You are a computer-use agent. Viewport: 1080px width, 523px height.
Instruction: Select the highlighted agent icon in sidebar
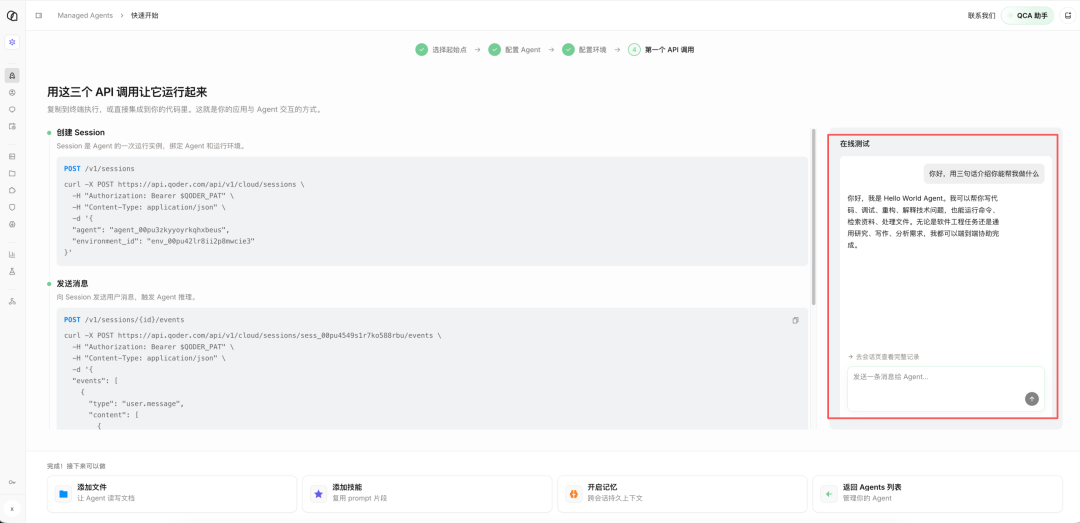[x=12, y=75]
